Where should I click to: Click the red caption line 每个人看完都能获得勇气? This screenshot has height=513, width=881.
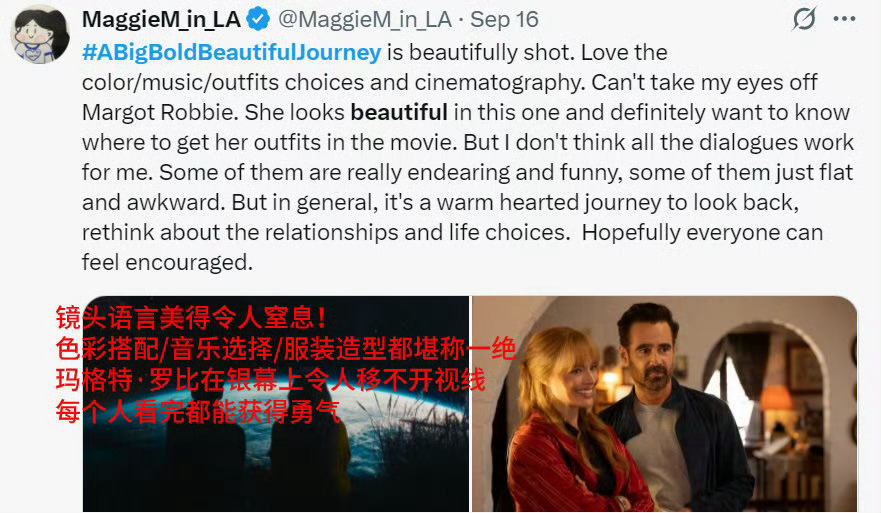(198, 412)
